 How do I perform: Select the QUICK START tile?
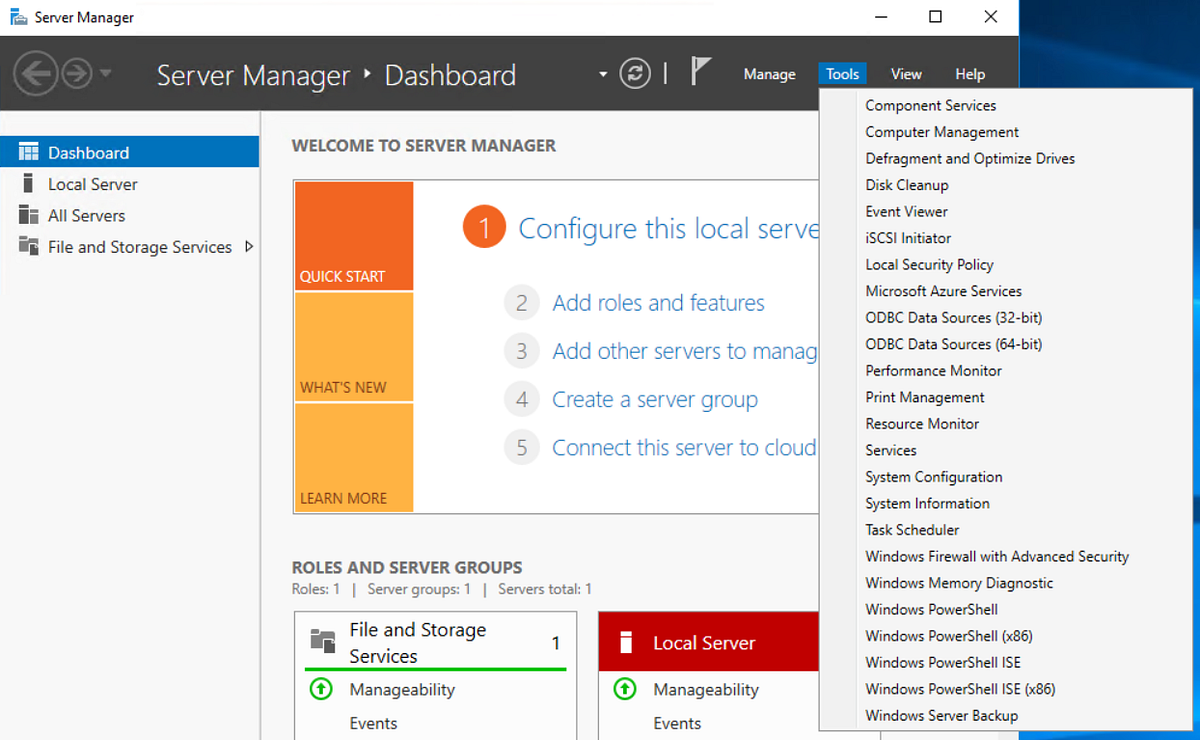[354, 236]
